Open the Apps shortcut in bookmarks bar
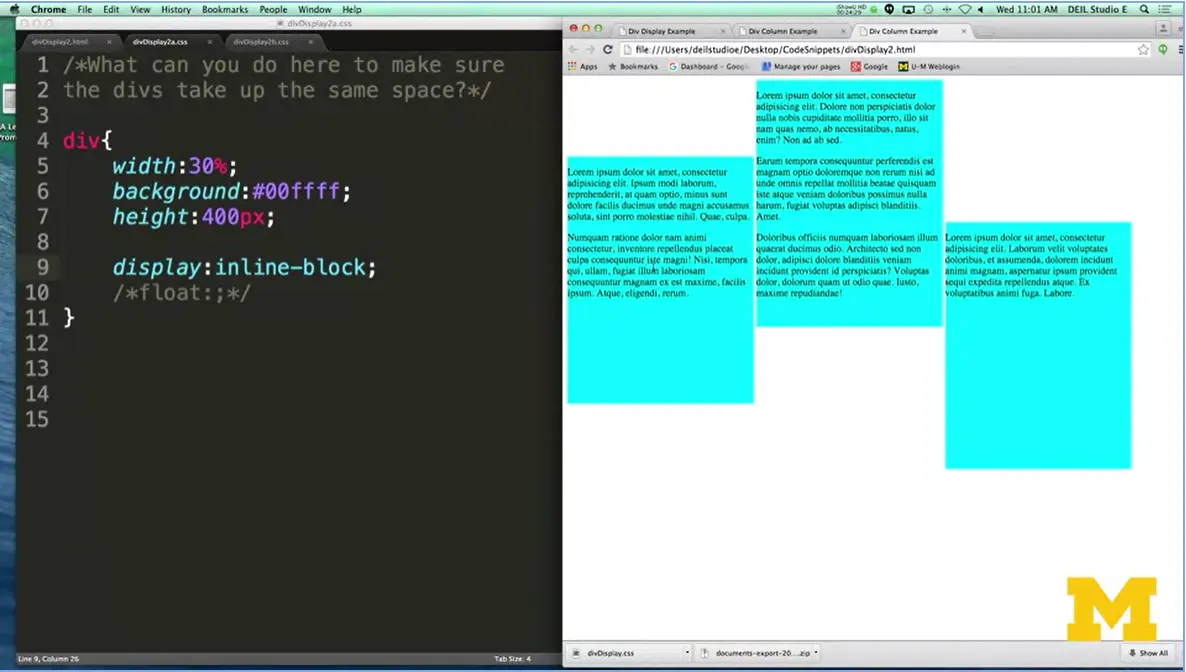 tap(584, 67)
